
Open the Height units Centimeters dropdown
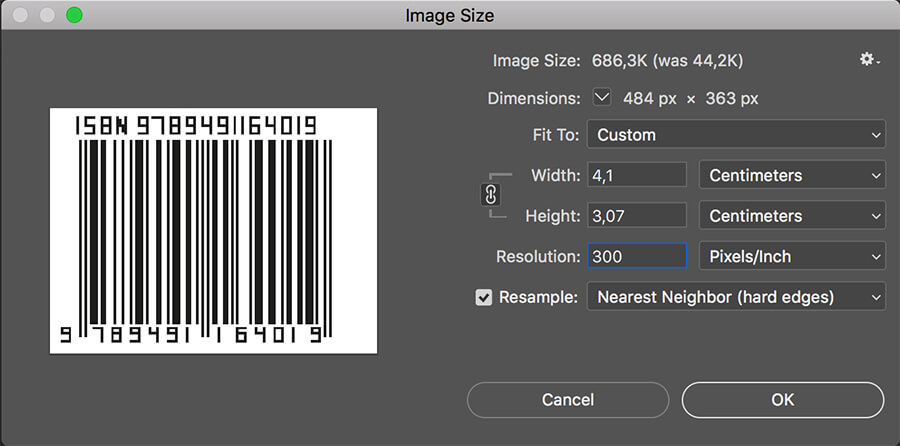792,216
